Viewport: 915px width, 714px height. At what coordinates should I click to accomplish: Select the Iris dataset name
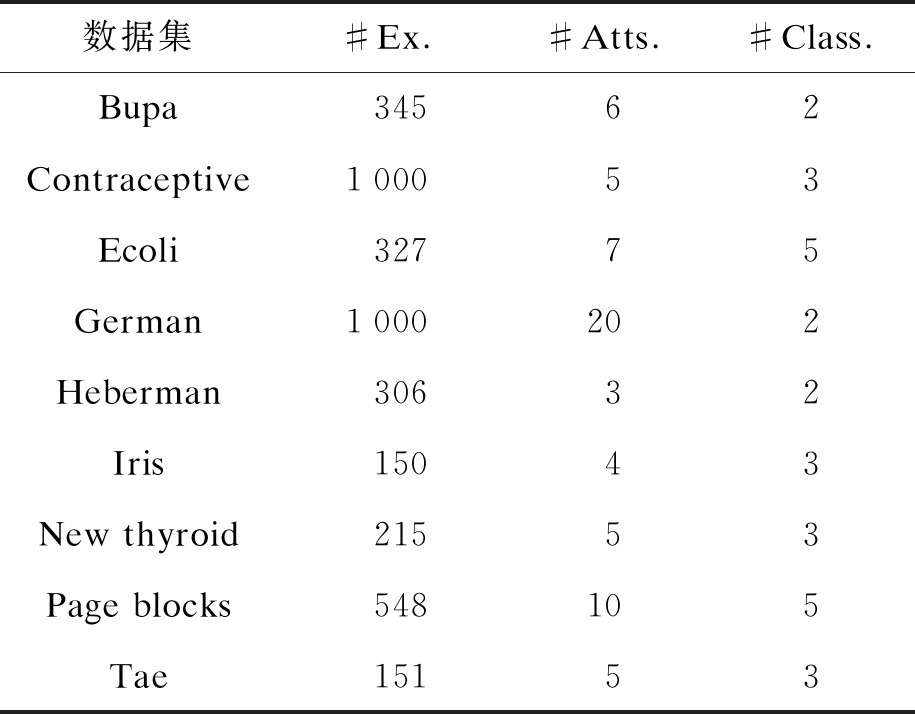click(138, 464)
